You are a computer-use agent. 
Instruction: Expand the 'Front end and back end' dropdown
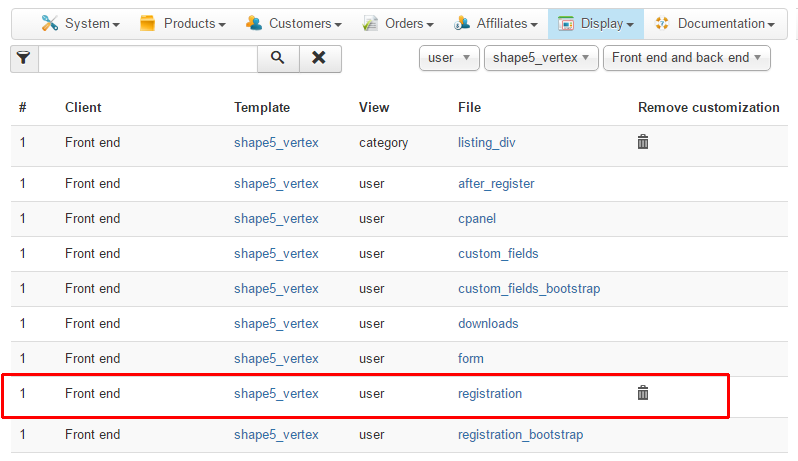coord(687,58)
